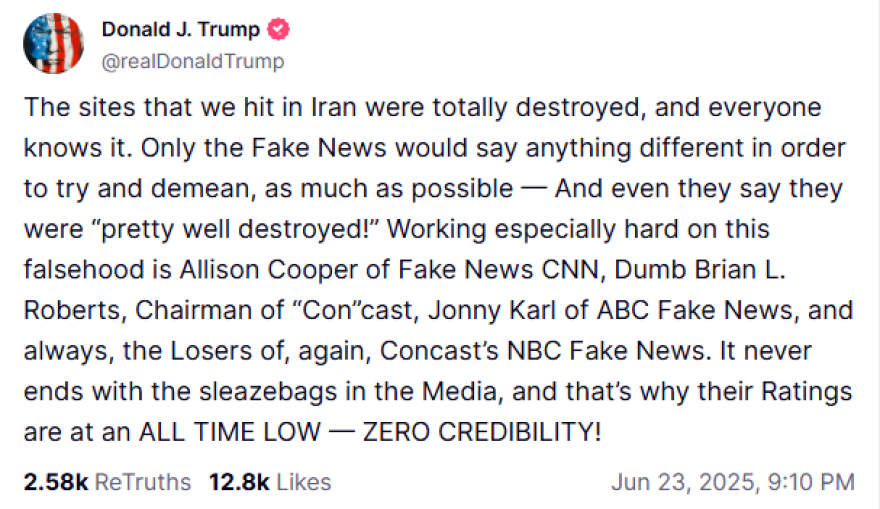Image resolution: width=880 pixels, height=509 pixels.
Task: Show users under the "Likes" label
Action: click(303, 482)
